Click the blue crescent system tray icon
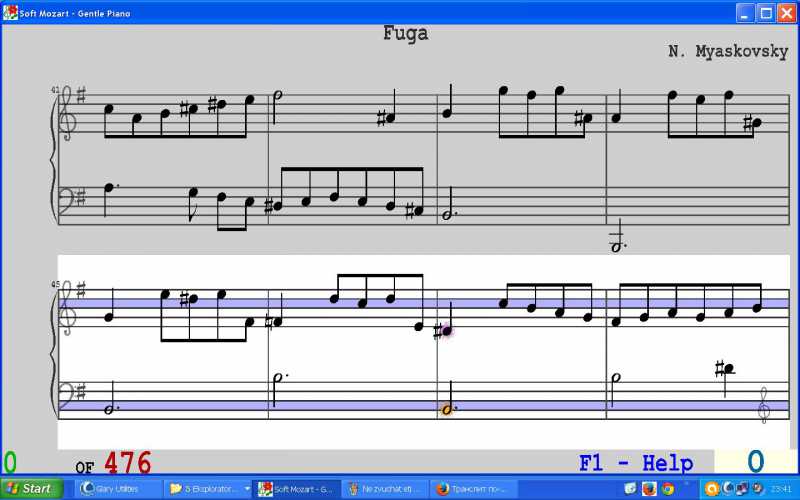This screenshot has width=800, height=500. point(728,489)
